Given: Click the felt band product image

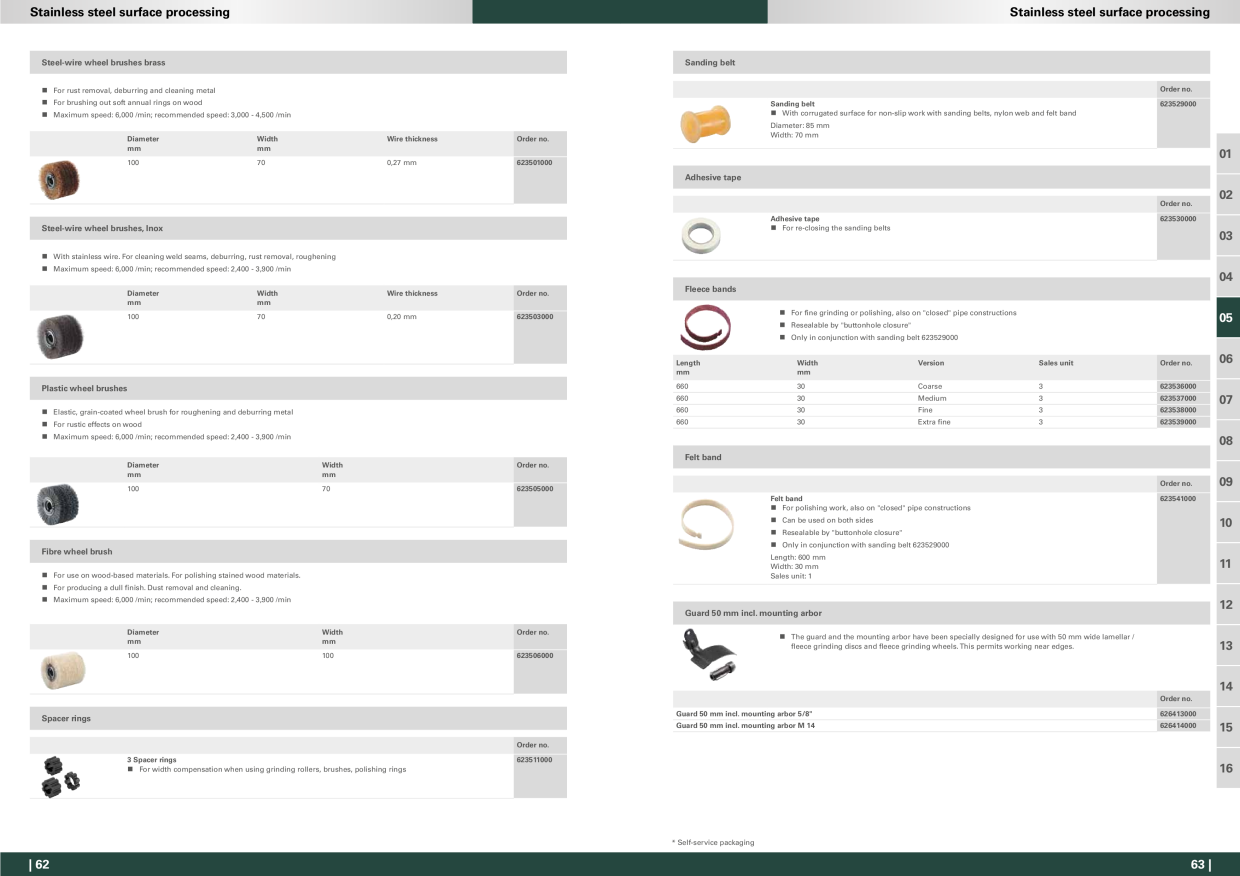Looking at the screenshot, I should pyautogui.click(x=705, y=523).
